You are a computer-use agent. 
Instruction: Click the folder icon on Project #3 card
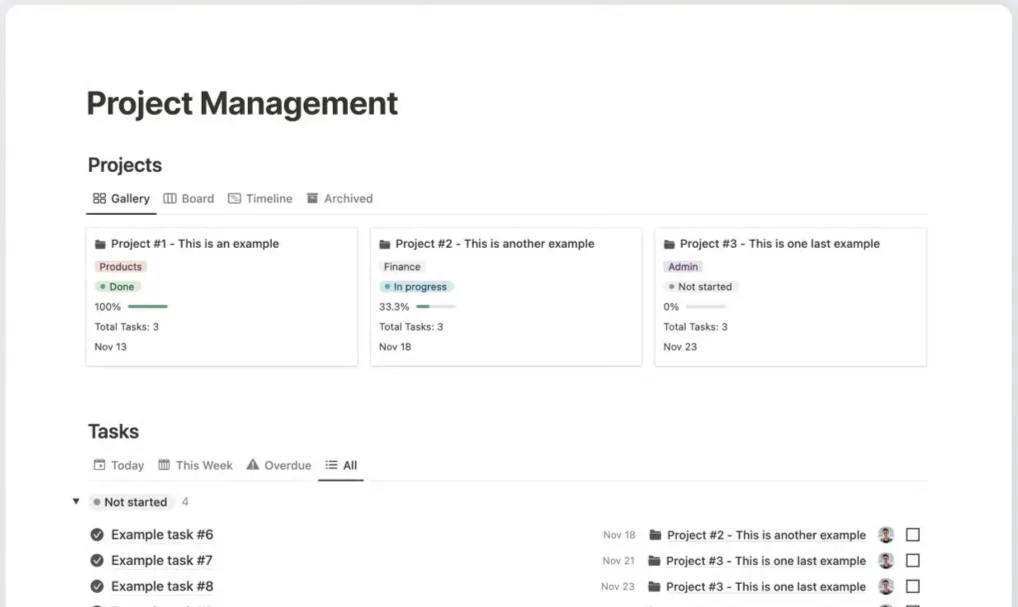coord(669,244)
